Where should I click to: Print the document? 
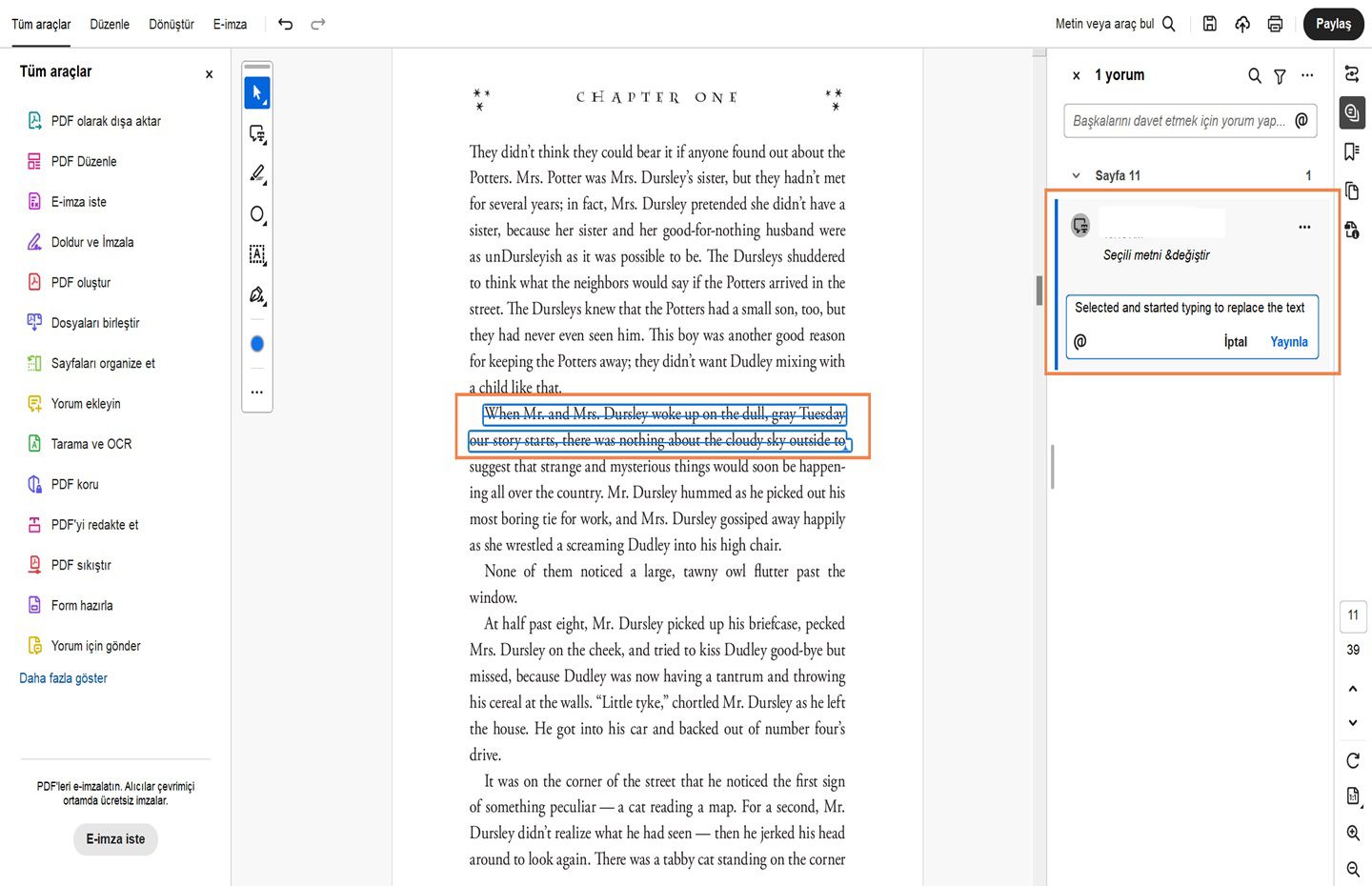(1275, 24)
